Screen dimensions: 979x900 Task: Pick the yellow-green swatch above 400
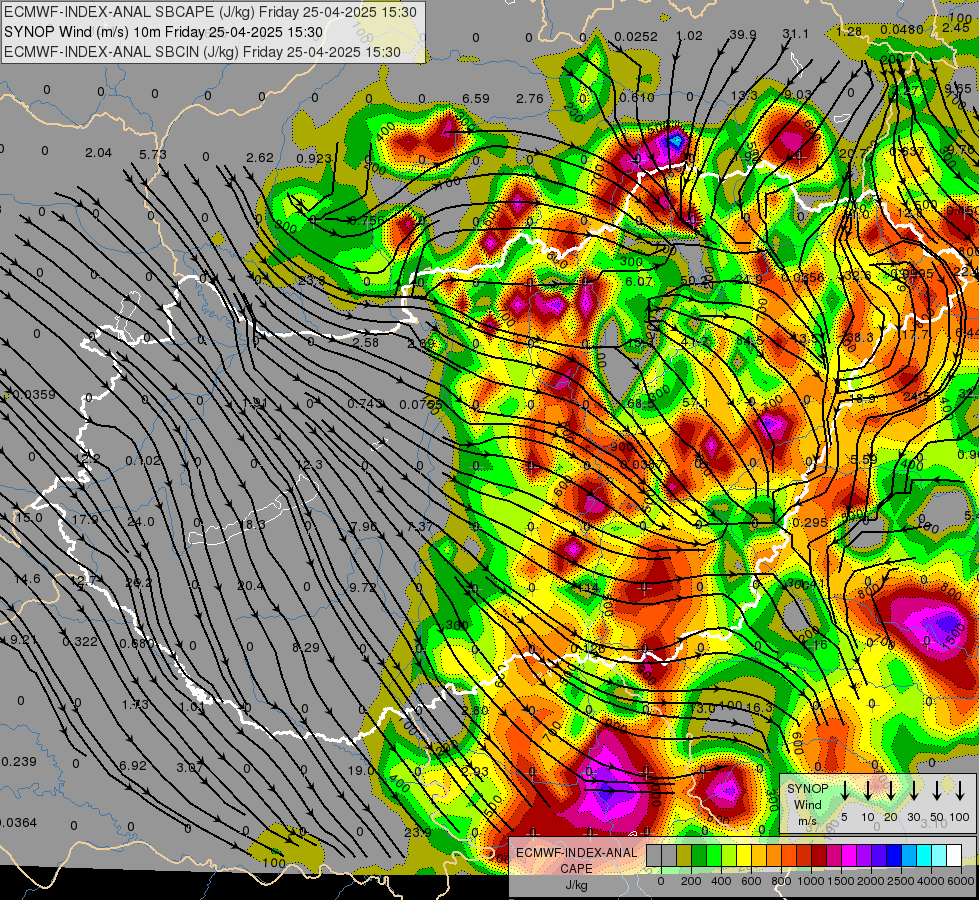(729, 856)
